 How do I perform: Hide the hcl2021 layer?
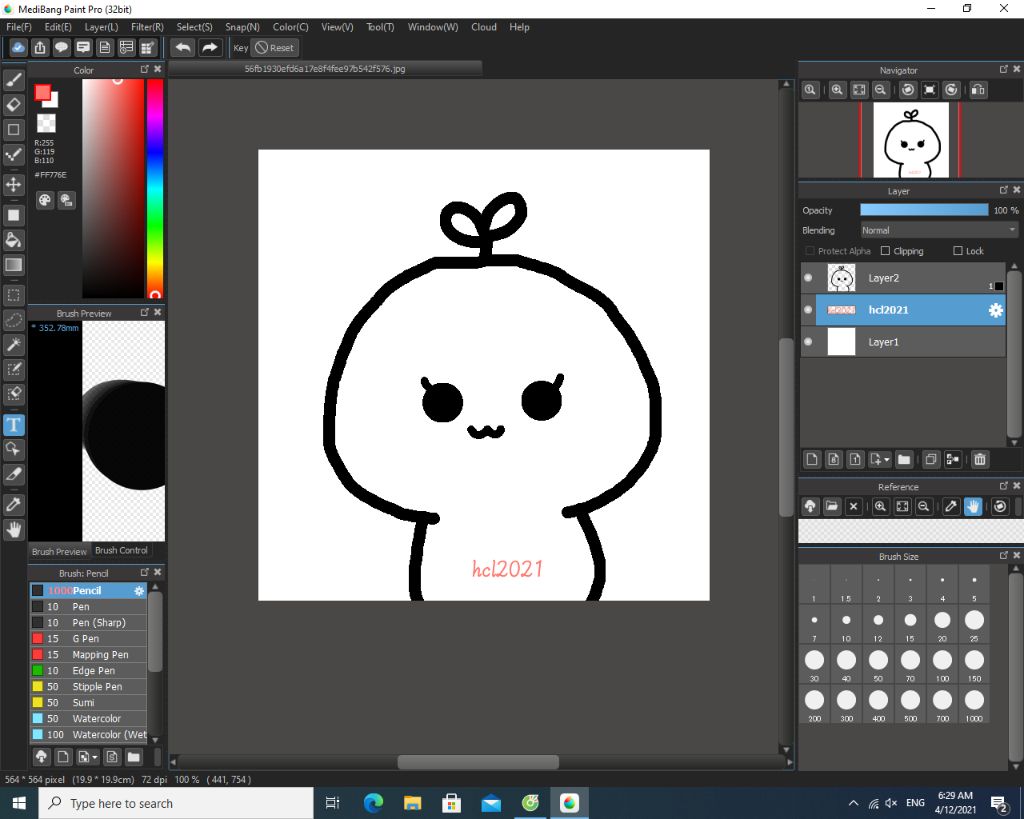tap(808, 310)
